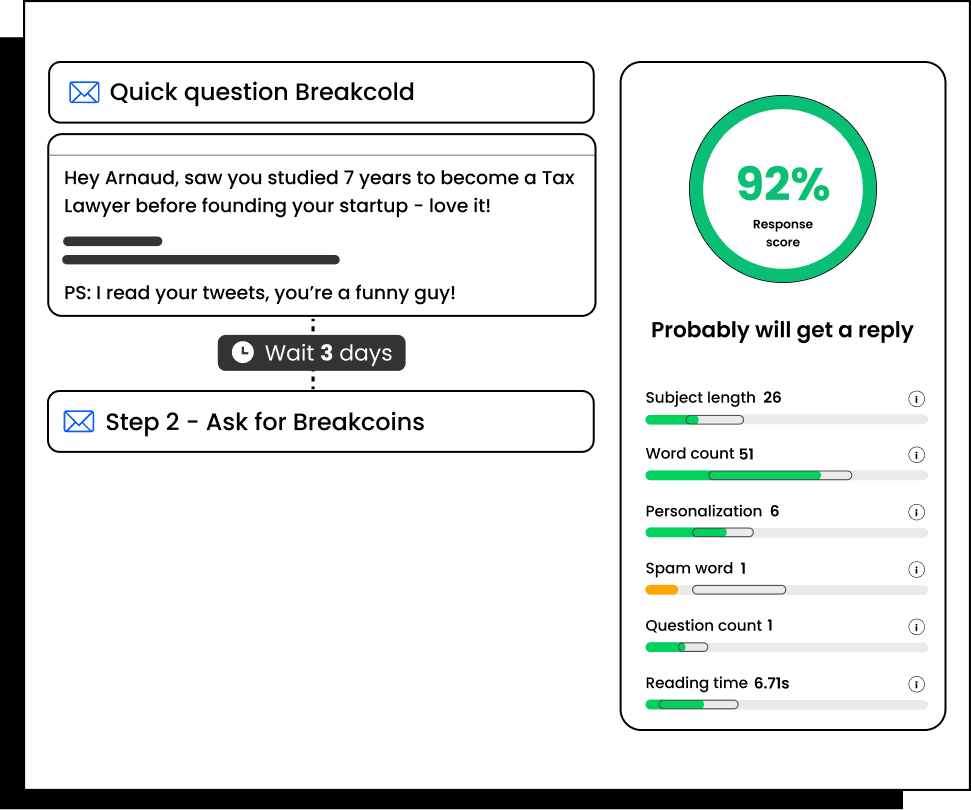The image size is (971, 810).
Task: Click the Probably will get a reply heading
Action: [x=782, y=331]
